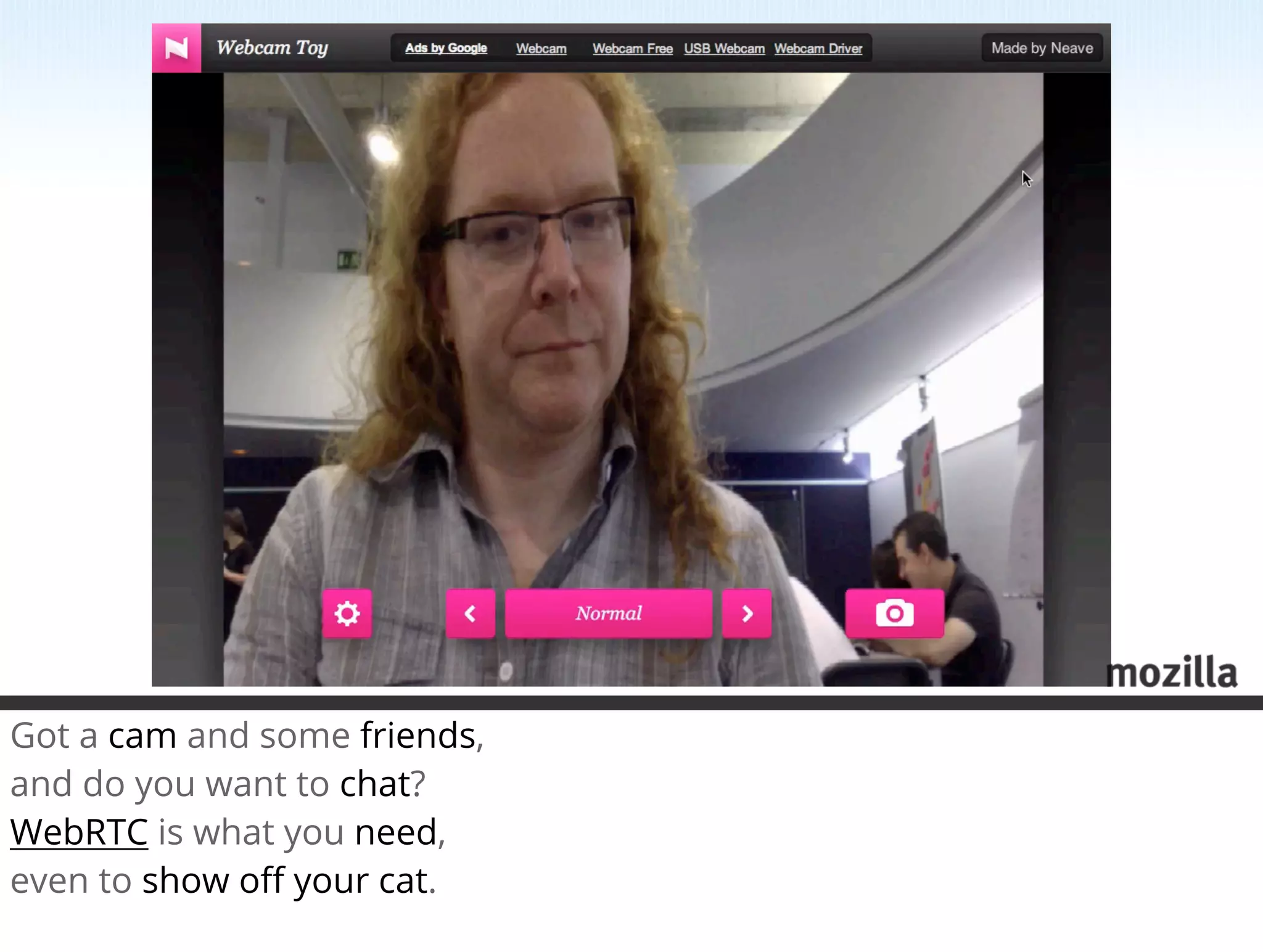
Task: Click the Webcam Toy title
Action: point(272,48)
